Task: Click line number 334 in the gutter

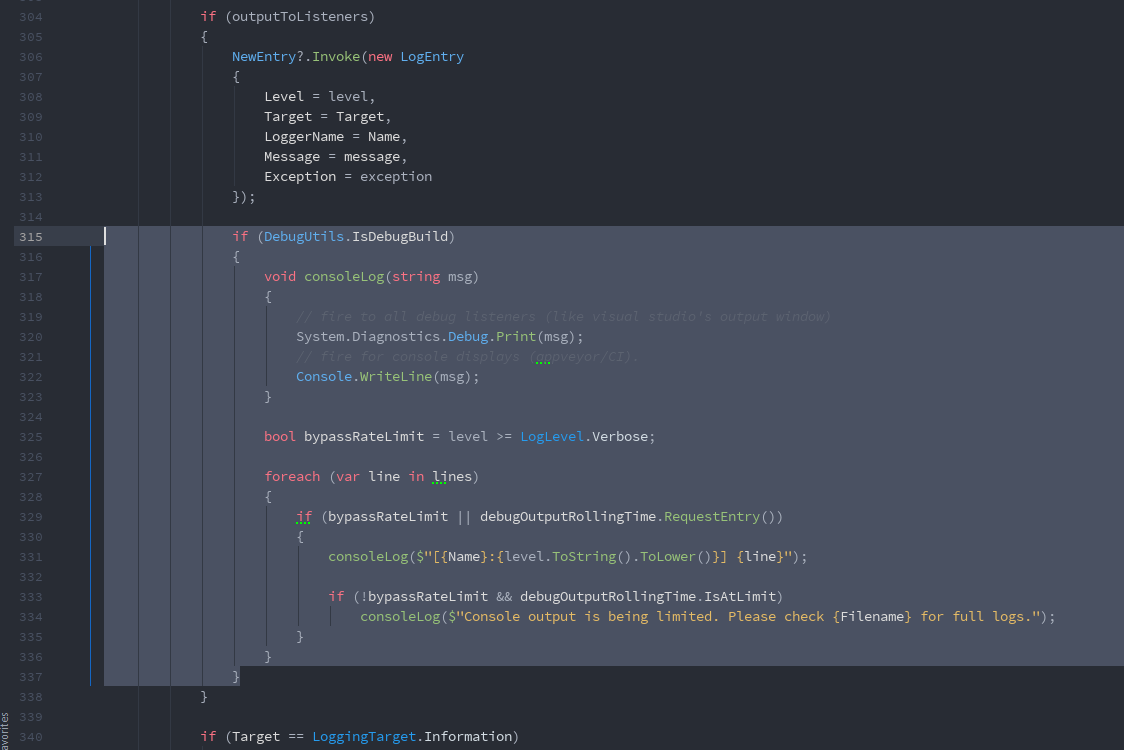Action: pyautogui.click(x=31, y=617)
